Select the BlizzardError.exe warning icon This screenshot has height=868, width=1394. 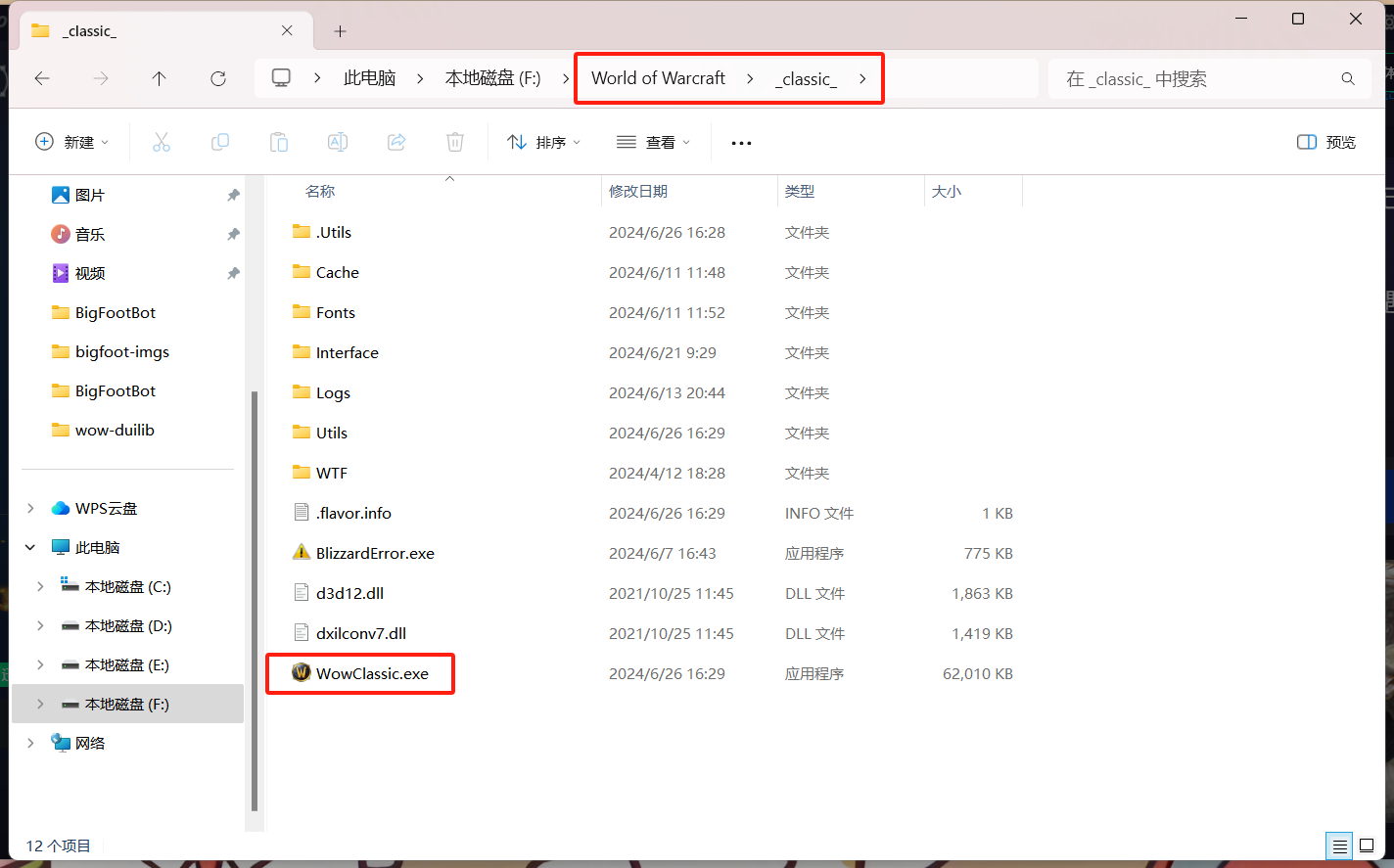tap(302, 553)
